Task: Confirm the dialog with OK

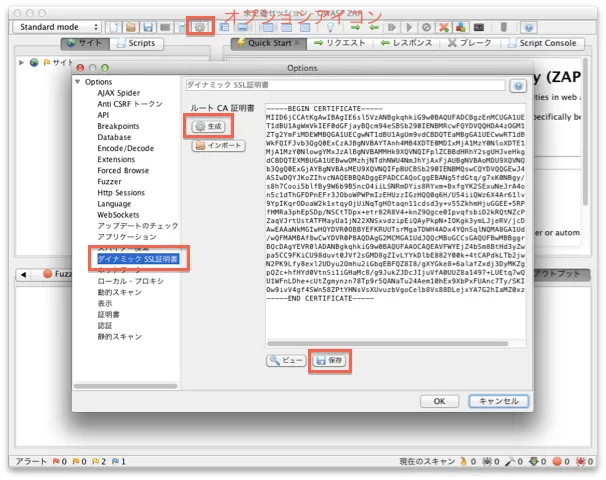Action: (438, 400)
